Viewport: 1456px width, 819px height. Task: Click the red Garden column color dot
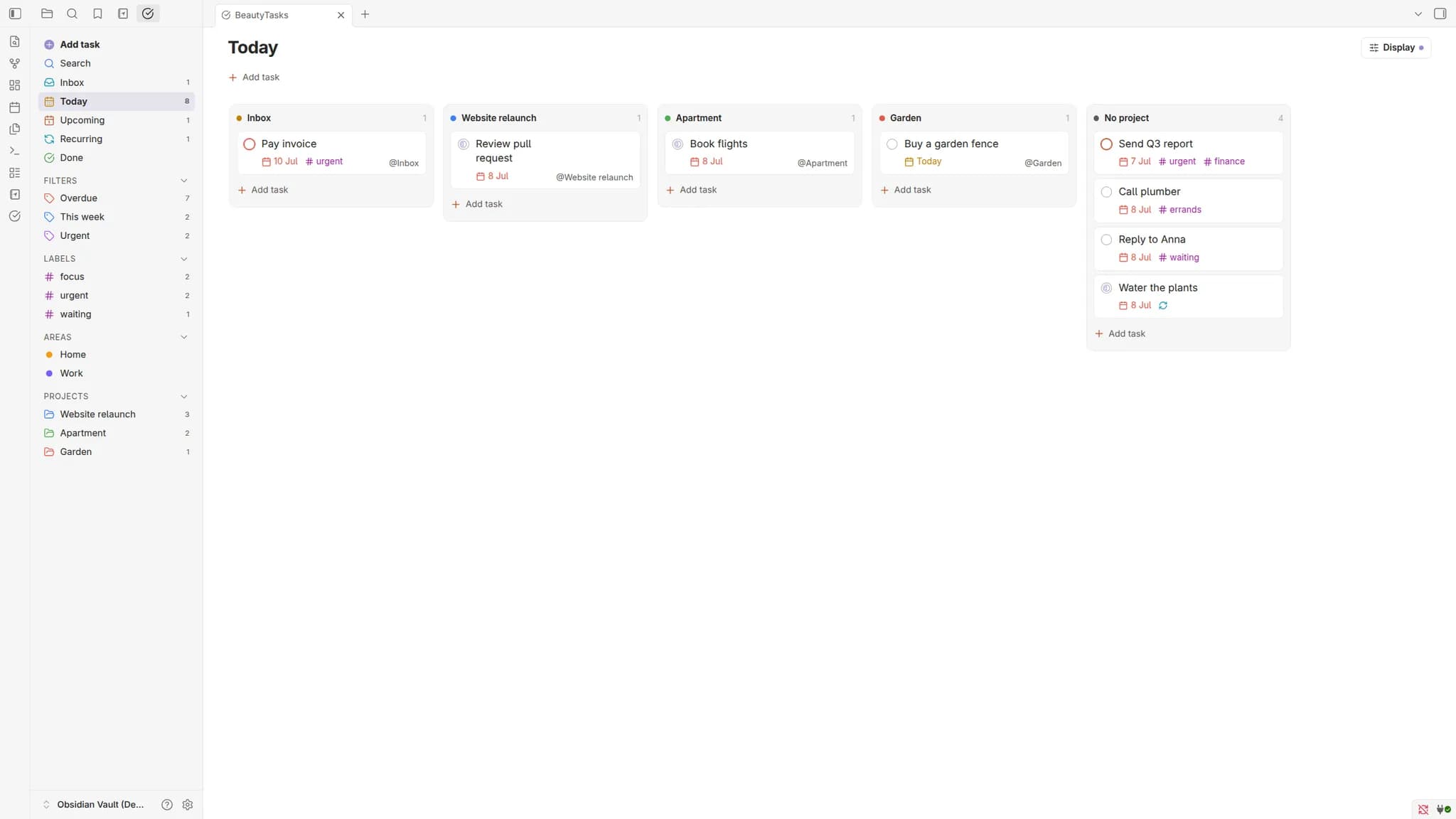[x=882, y=119]
